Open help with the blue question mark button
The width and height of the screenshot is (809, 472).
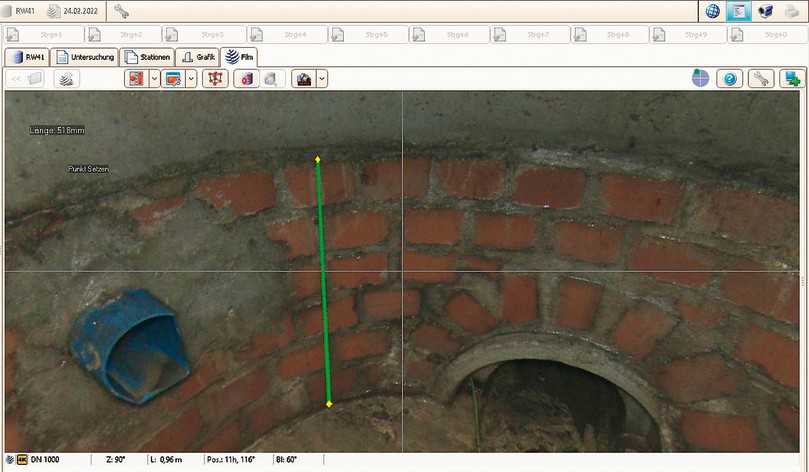coord(729,78)
